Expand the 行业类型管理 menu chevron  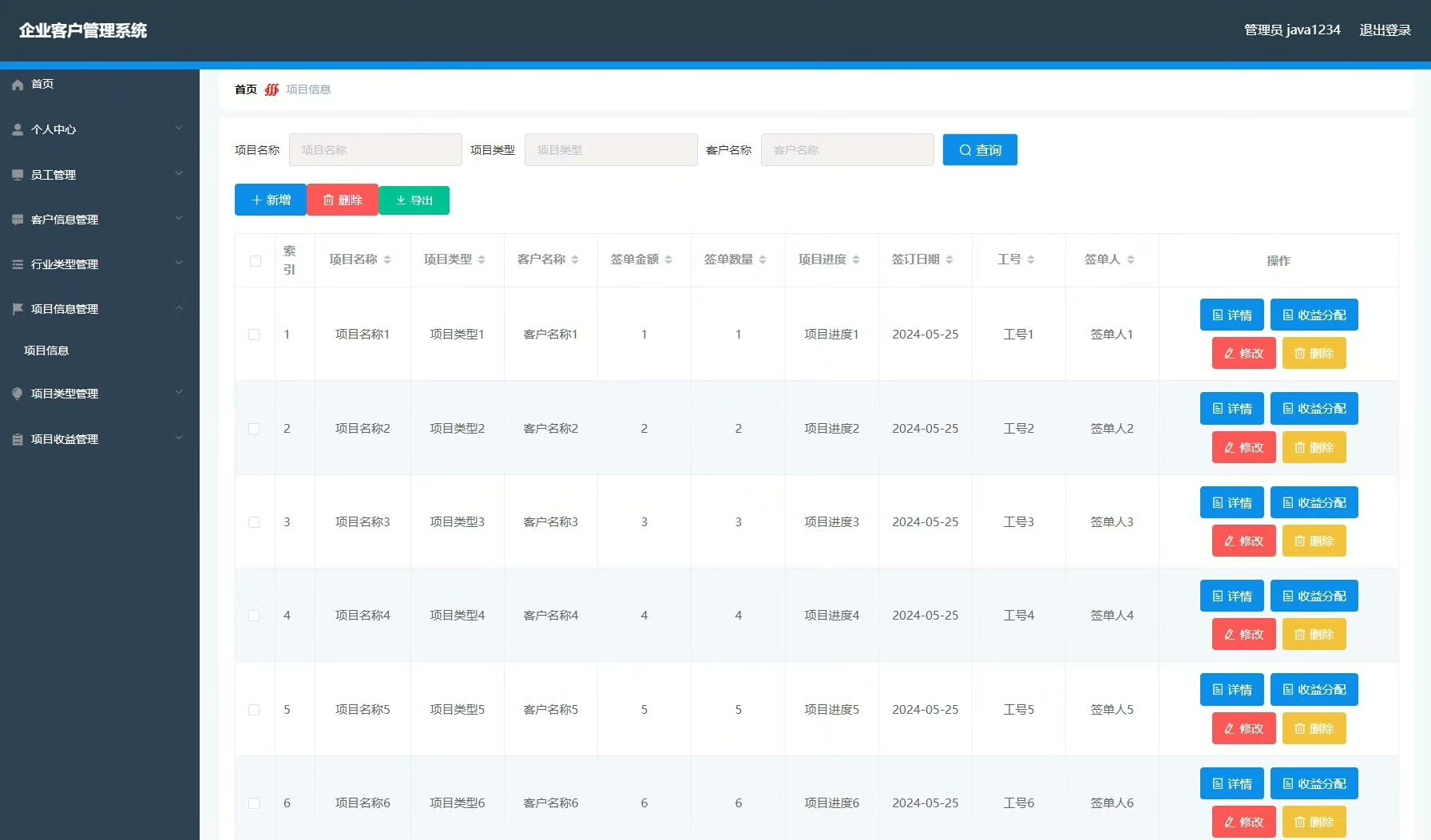pos(179,263)
